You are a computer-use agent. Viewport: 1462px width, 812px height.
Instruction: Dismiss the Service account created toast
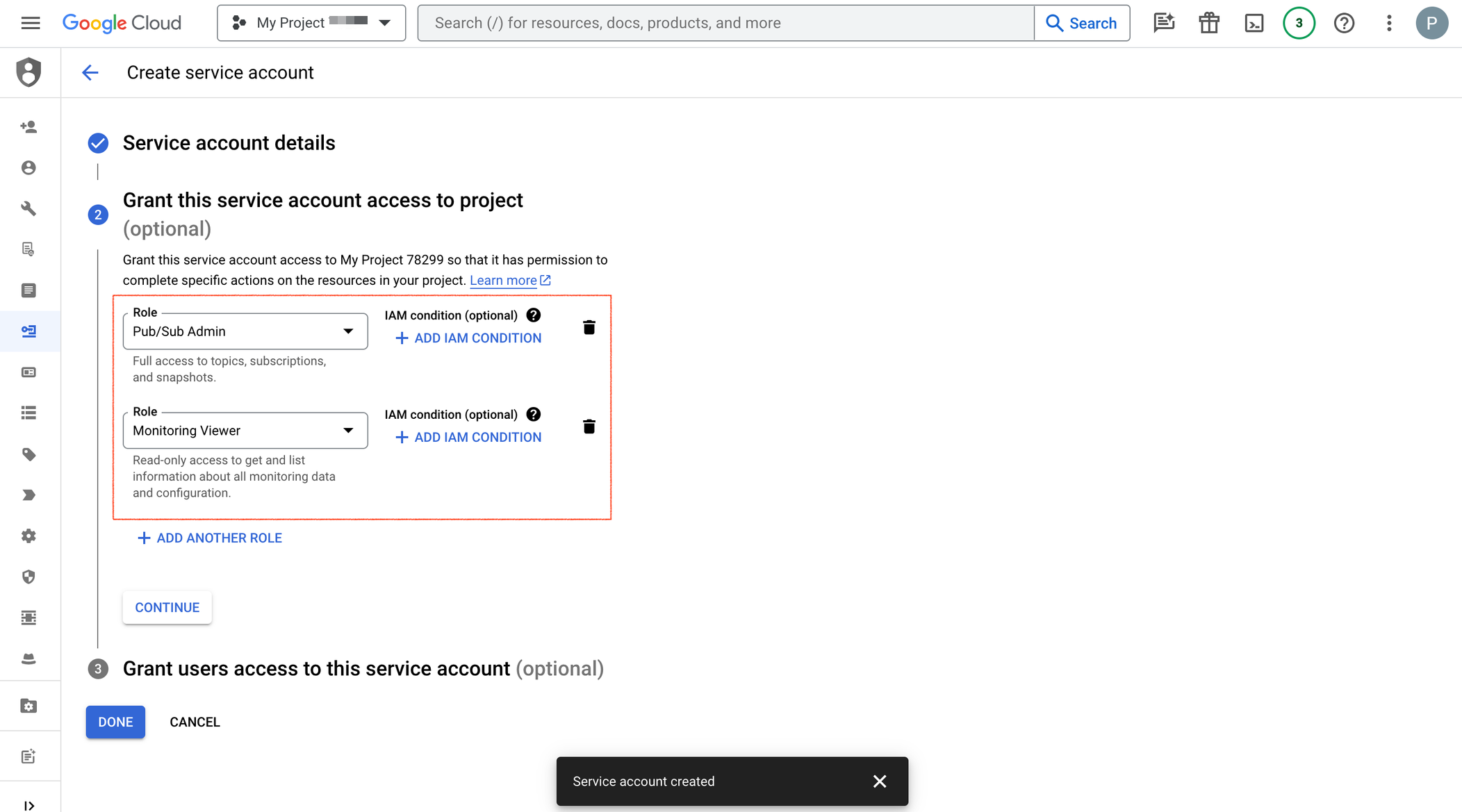879,781
